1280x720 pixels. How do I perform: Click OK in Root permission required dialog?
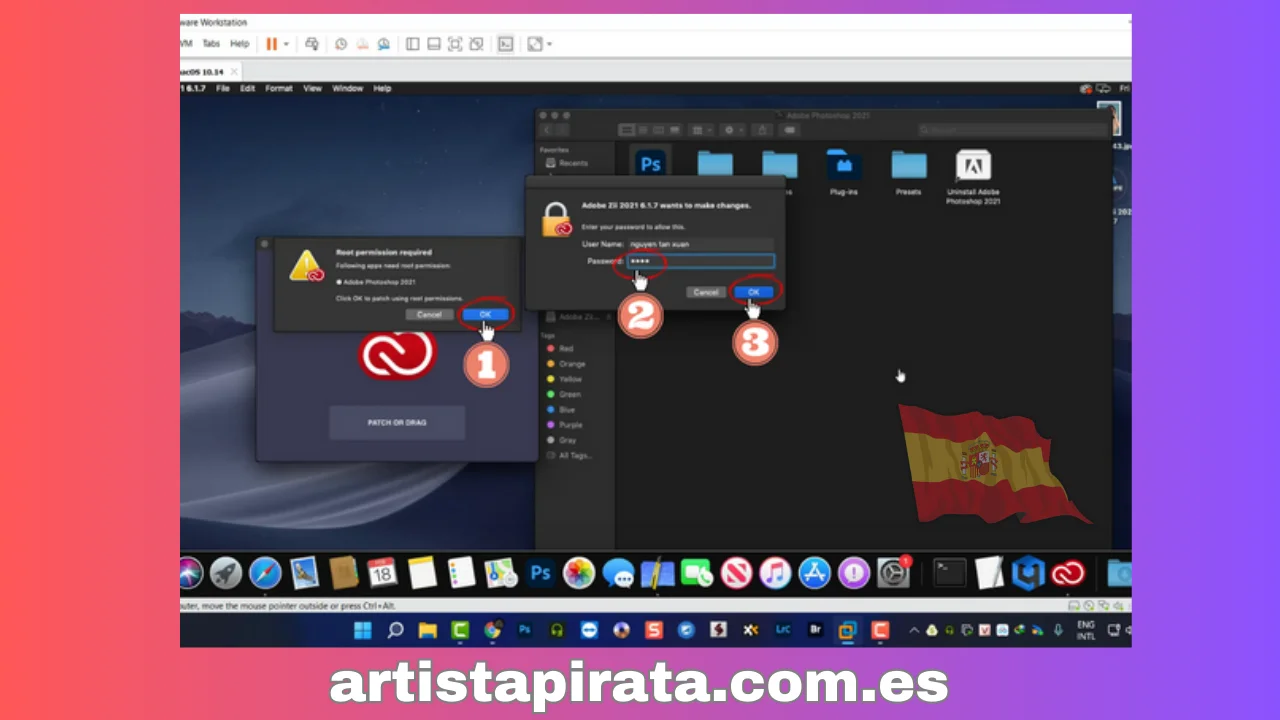(485, 314)
